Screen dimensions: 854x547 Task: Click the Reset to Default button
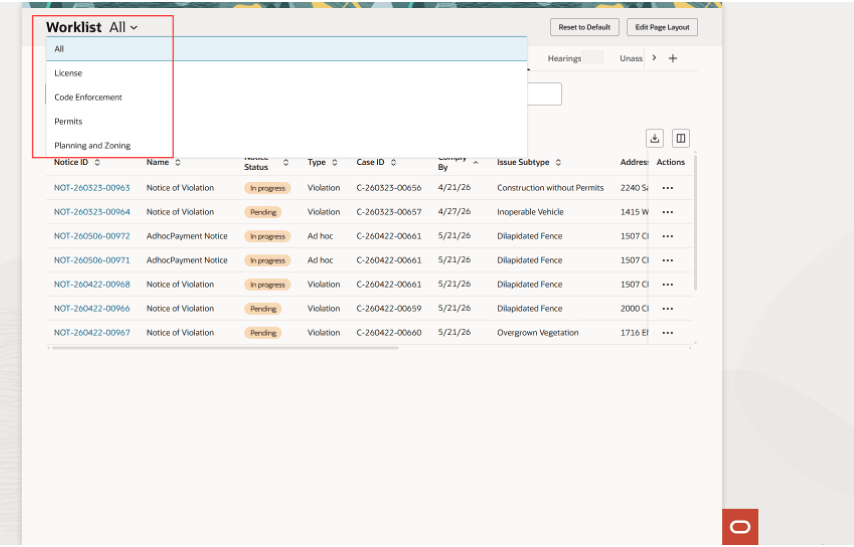[x=584, y=27]
